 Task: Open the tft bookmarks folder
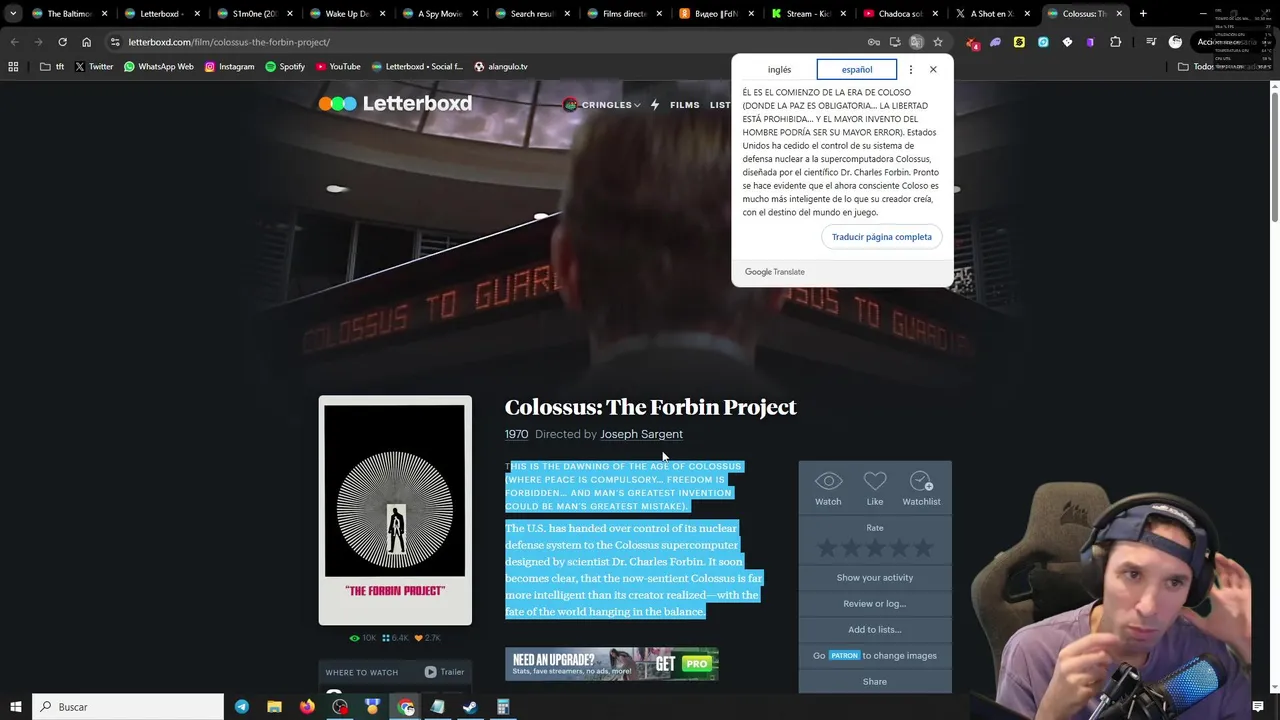tap(52, 66)
